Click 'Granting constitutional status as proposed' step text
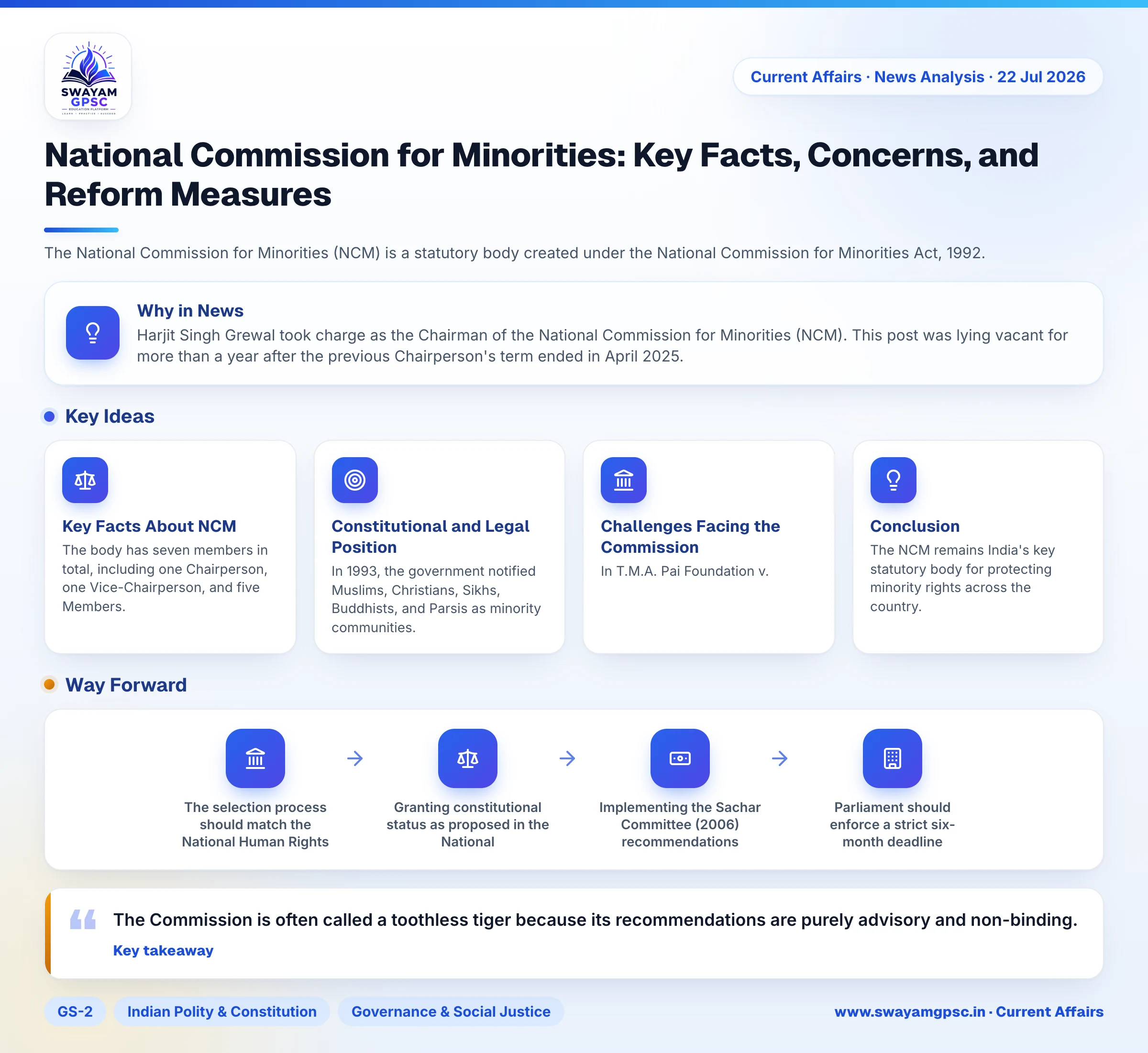1148x1053 pixels. [x=467, y=824]
